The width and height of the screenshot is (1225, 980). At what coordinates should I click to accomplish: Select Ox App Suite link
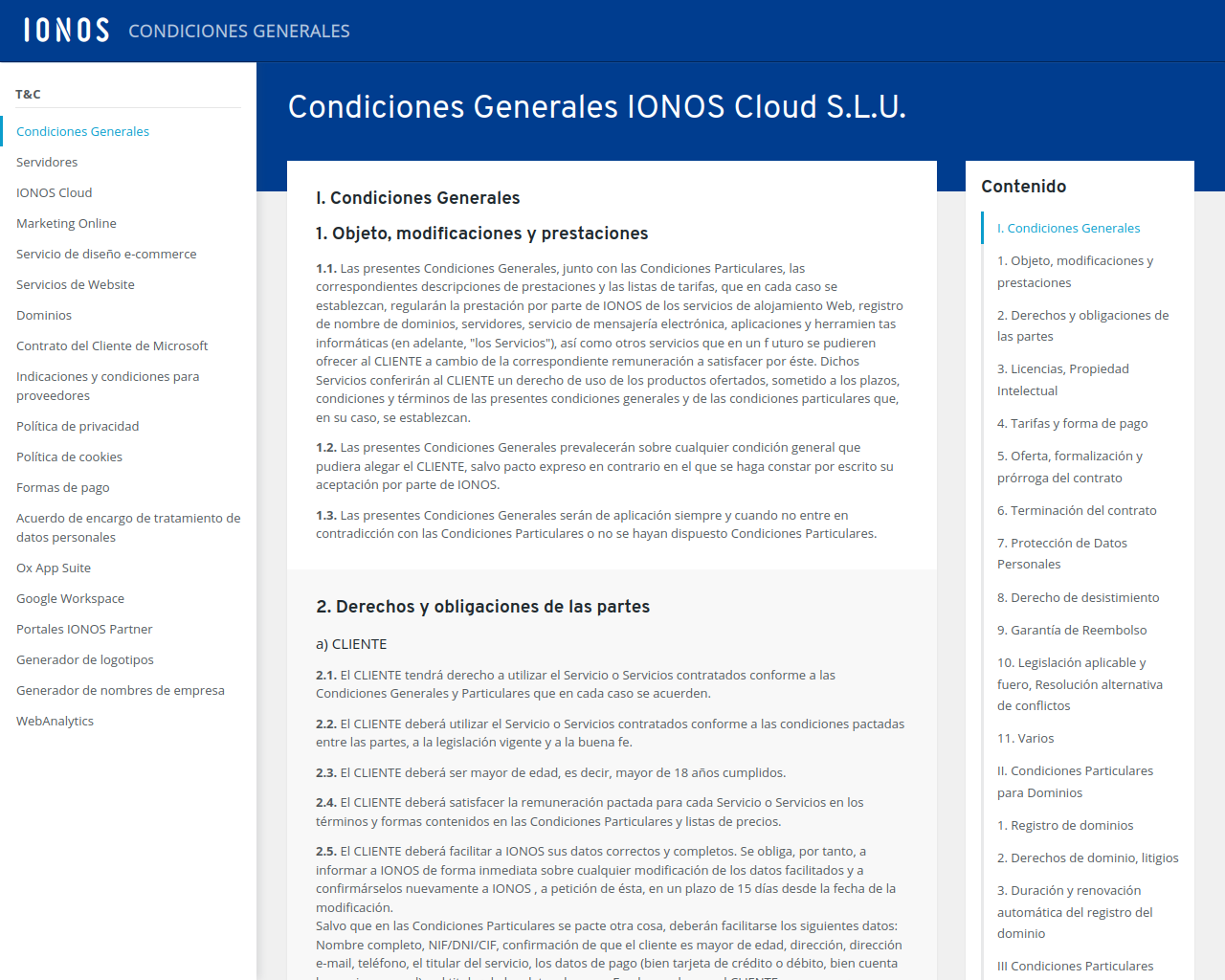[54, 568]
